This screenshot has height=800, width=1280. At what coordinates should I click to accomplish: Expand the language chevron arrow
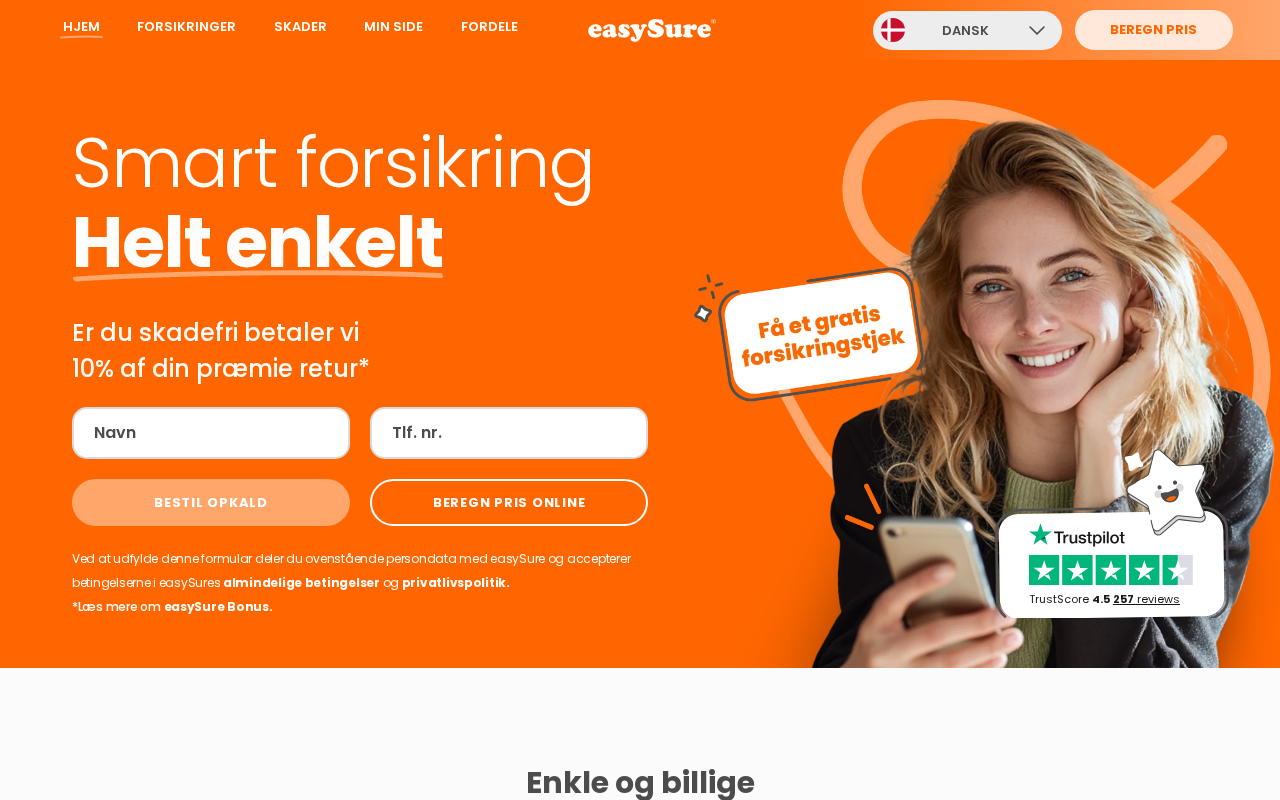pyautogui.click(x=1037, y=31)
